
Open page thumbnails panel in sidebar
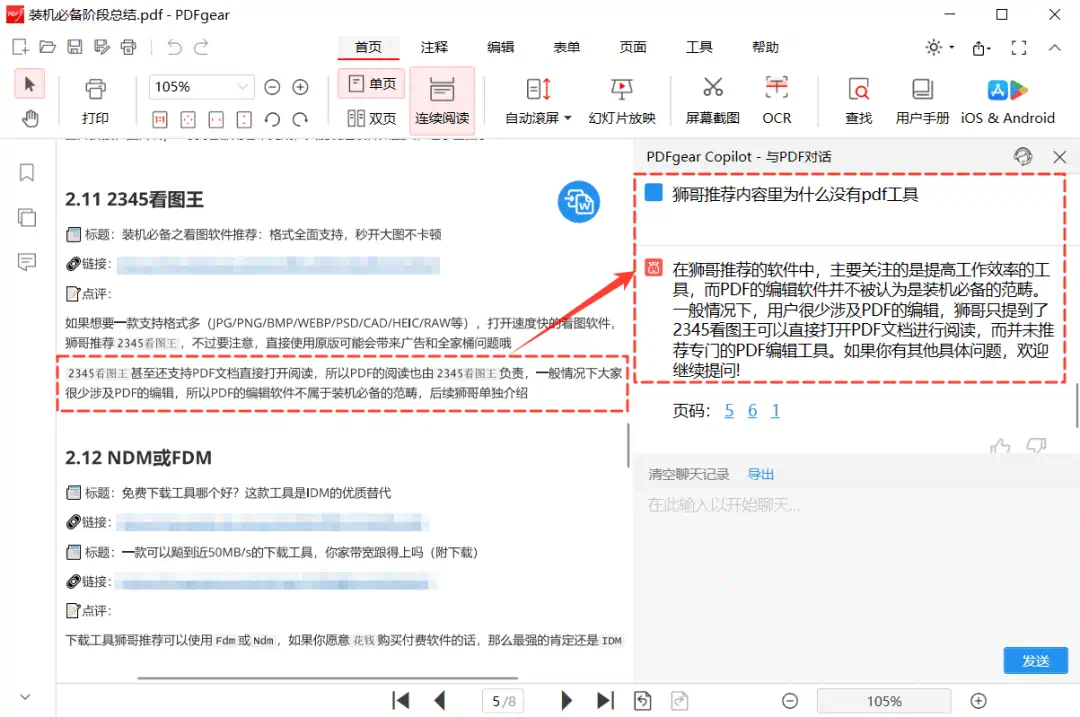click(x=26, y=218)
